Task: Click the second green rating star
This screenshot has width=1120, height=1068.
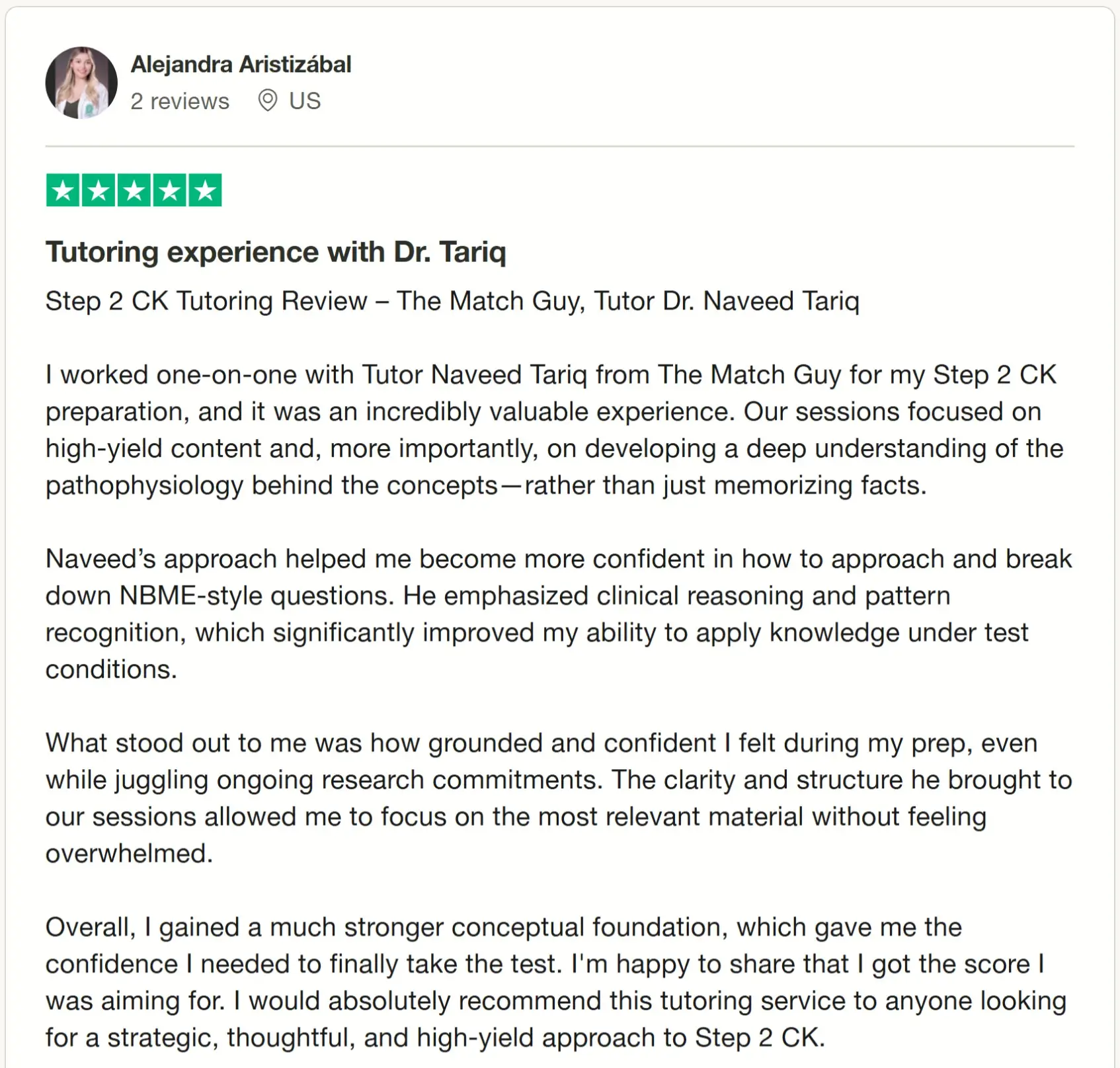Action: point(99,190)
